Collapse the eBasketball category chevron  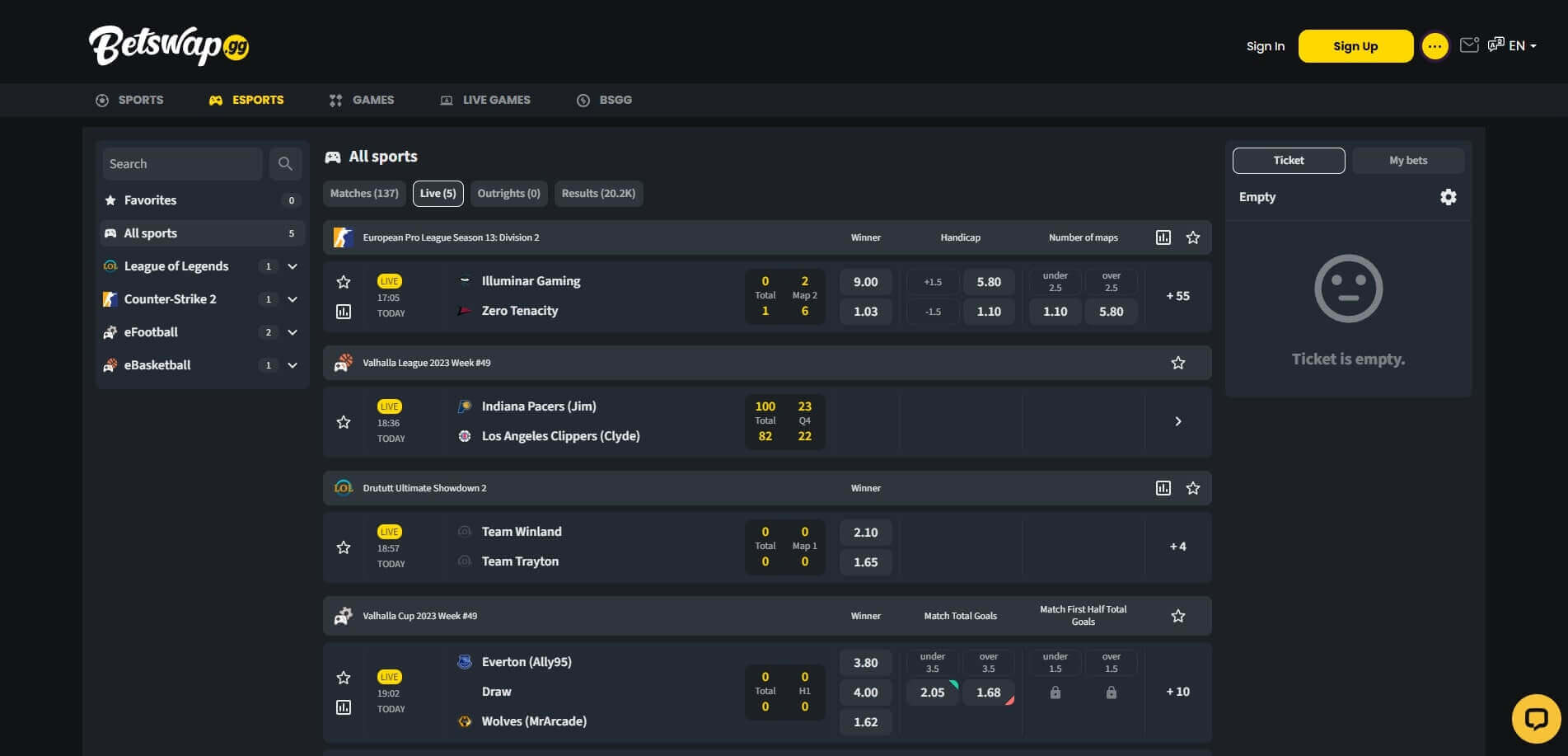point(293,364)
